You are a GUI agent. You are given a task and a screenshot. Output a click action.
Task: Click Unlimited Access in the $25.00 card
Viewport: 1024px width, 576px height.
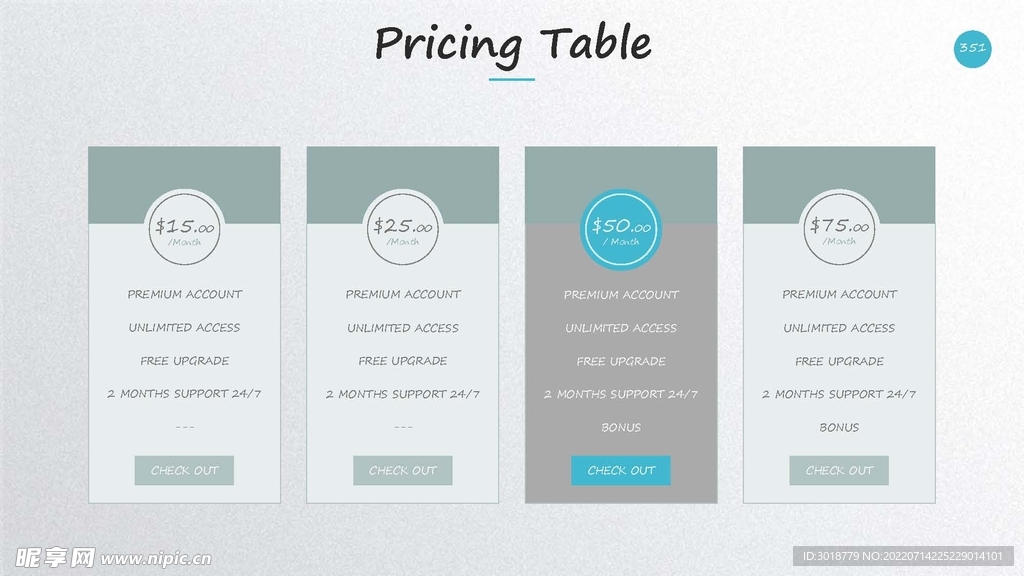[403, 328]
